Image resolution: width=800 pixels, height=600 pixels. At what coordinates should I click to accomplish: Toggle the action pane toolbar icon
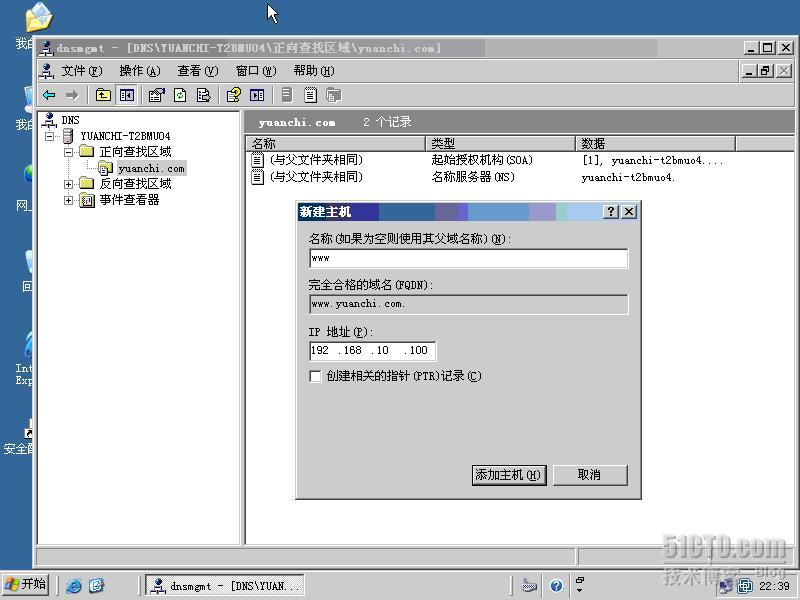pyautogui.click(x=257, y=95)
